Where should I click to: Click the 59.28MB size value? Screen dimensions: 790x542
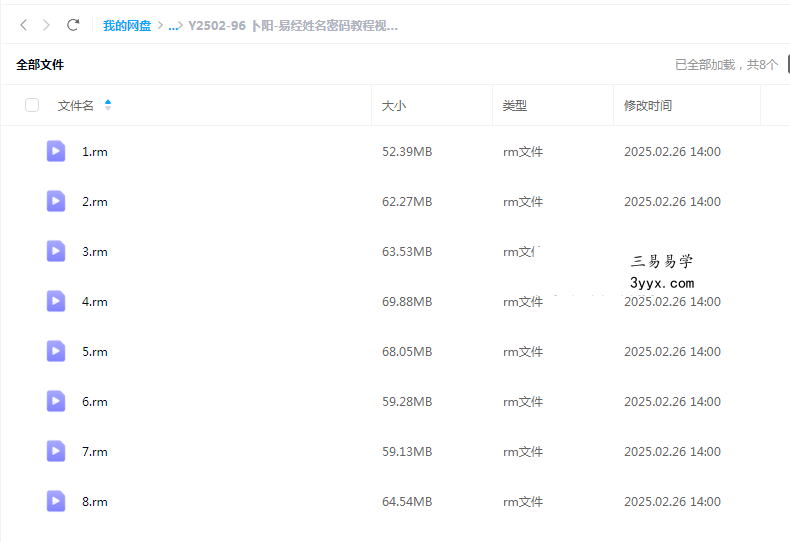click(407, 401)
